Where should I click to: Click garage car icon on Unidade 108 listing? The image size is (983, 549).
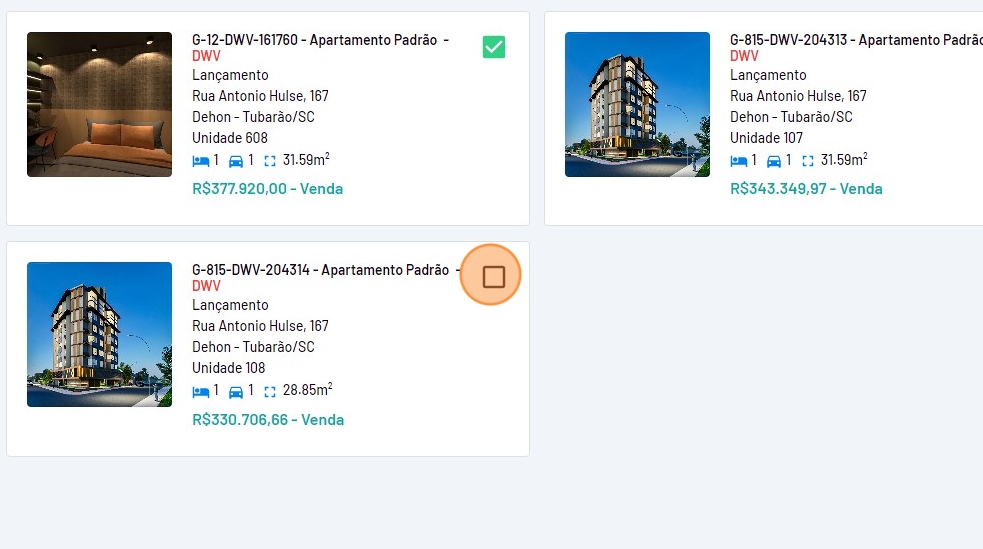tap(236, 391)
